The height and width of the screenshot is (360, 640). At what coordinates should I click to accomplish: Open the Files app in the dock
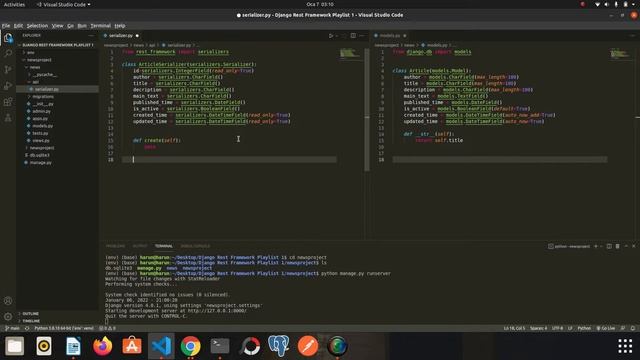[15, 346]
